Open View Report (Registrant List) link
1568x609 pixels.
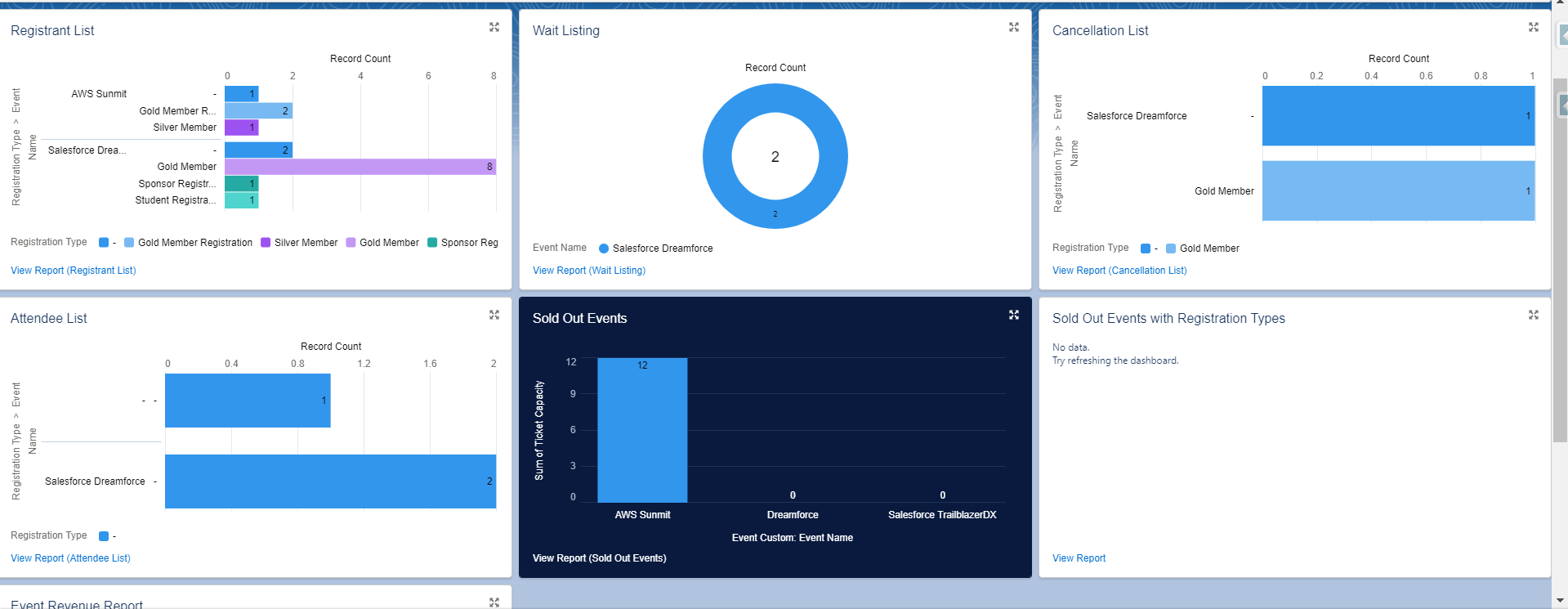click(74, 271)
